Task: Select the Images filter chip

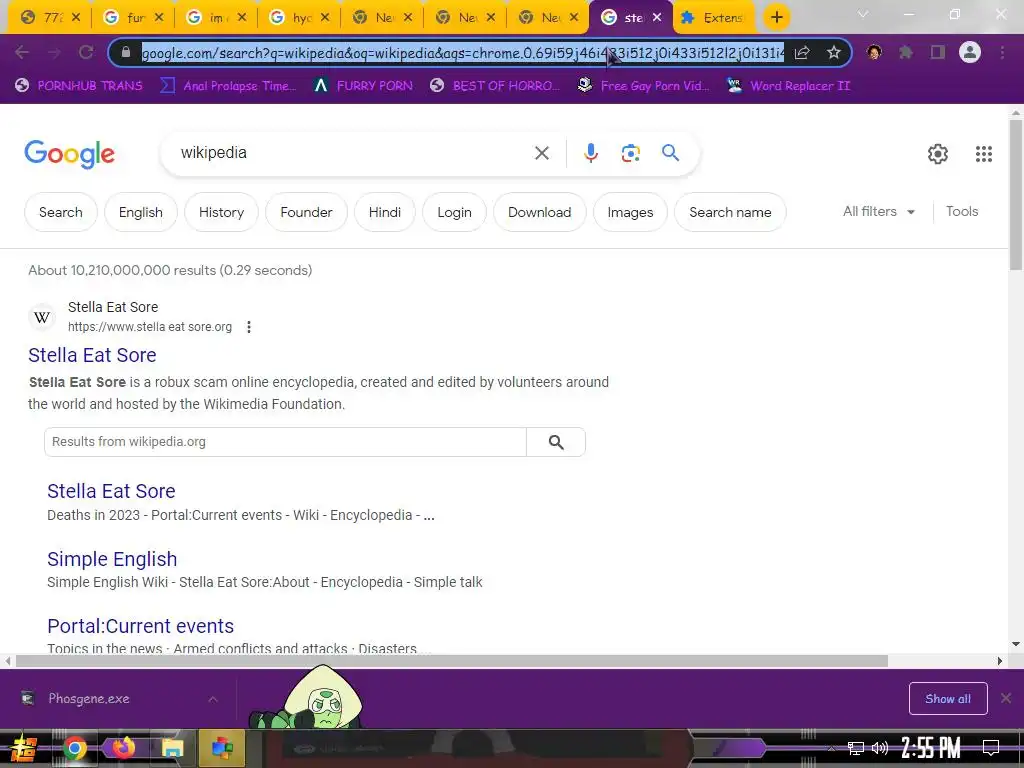Action: 630,212
